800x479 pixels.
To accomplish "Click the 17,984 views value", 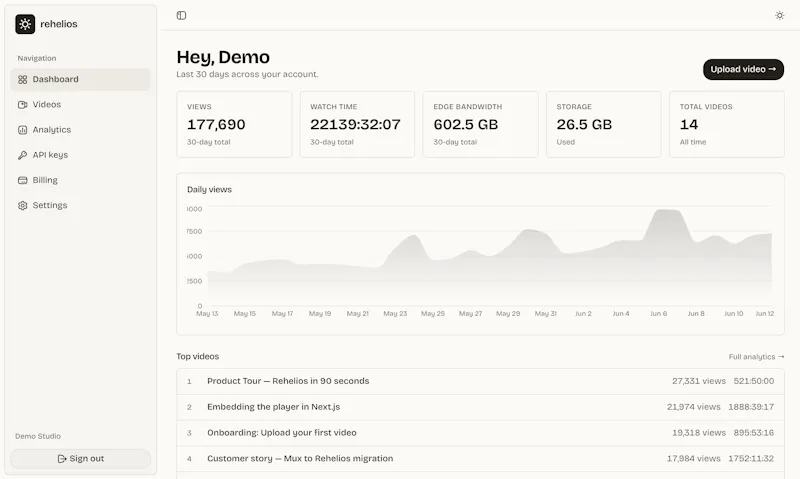I will (693, 459).
